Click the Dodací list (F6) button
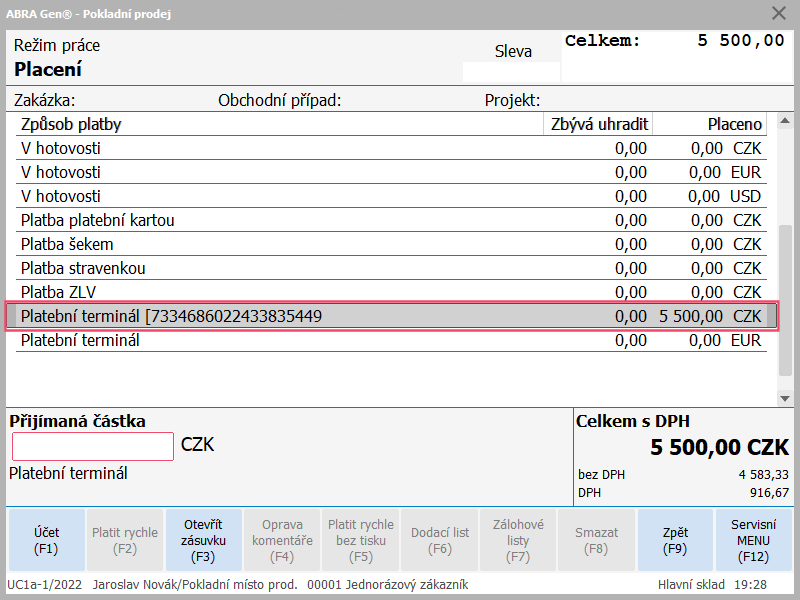The height and width of the screenshot is (600, 800). (440, 540)
